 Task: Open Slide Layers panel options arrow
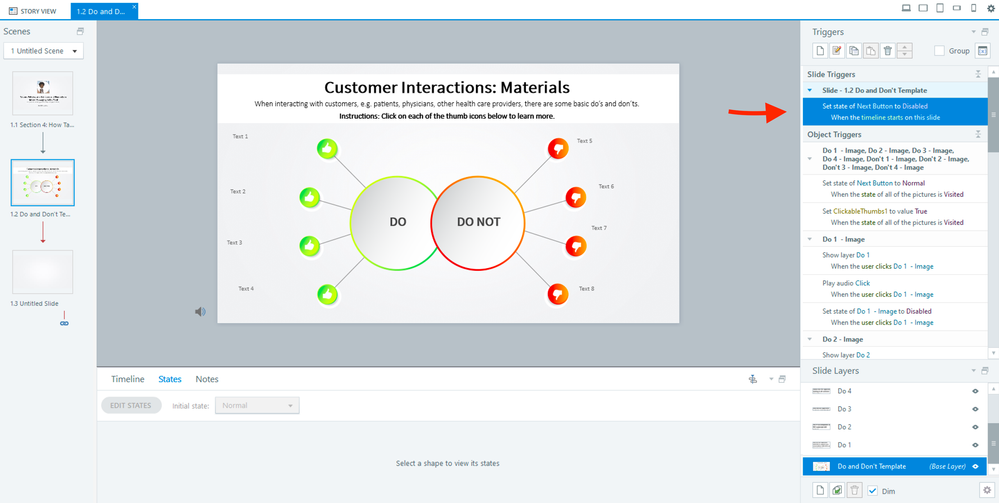tap(973, 370)
